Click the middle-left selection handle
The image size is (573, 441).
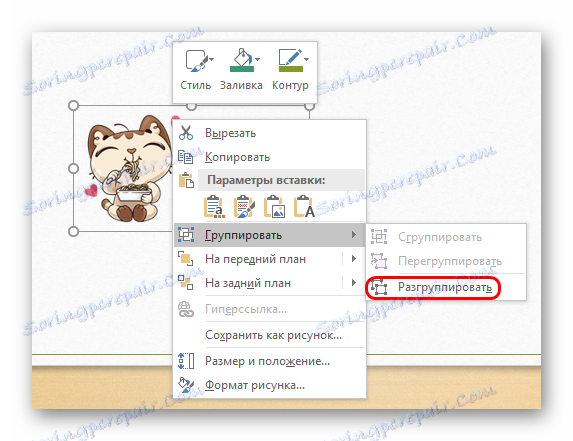pos(73,168)
